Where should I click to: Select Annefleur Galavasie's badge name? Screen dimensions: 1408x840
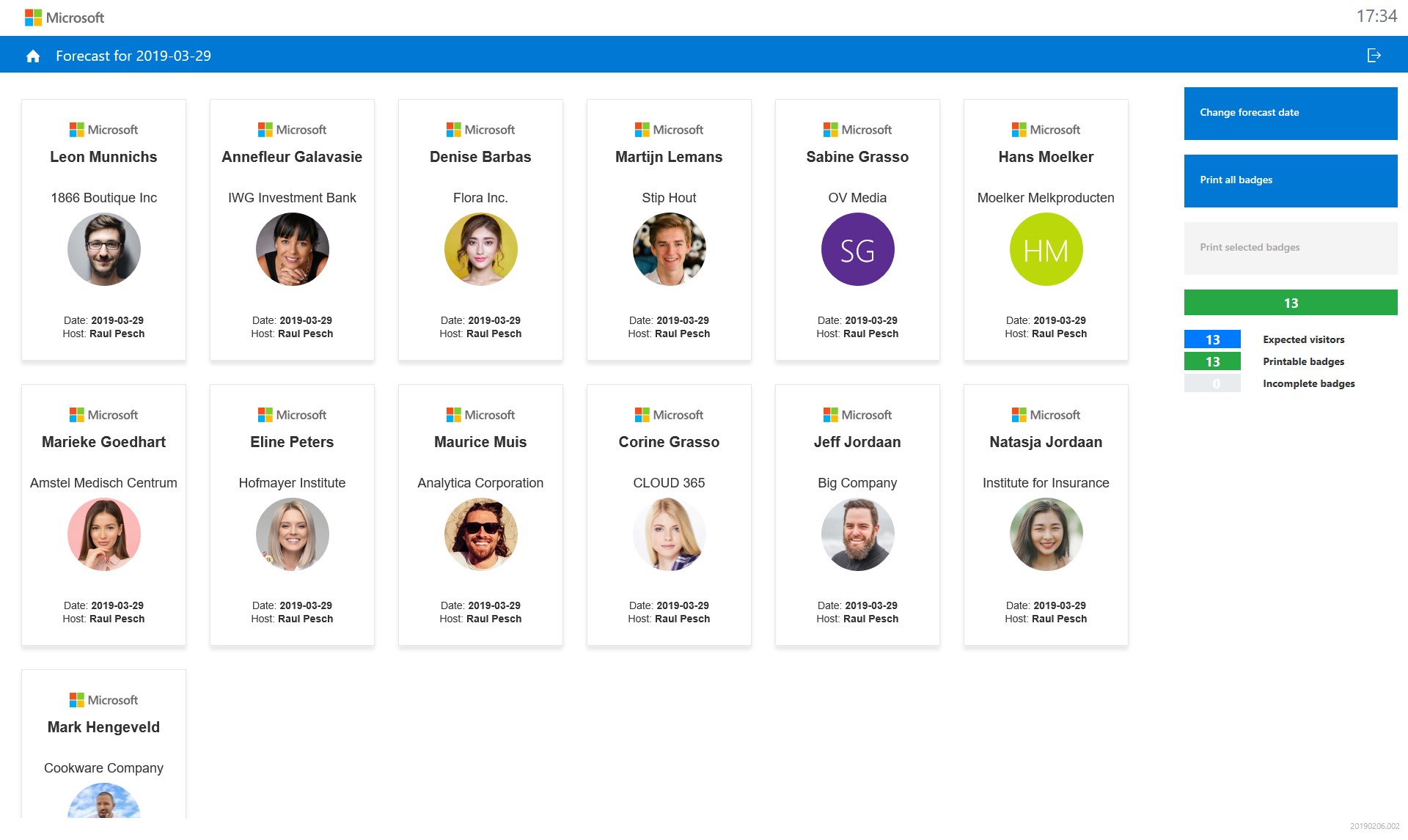[x=292, y=157]
